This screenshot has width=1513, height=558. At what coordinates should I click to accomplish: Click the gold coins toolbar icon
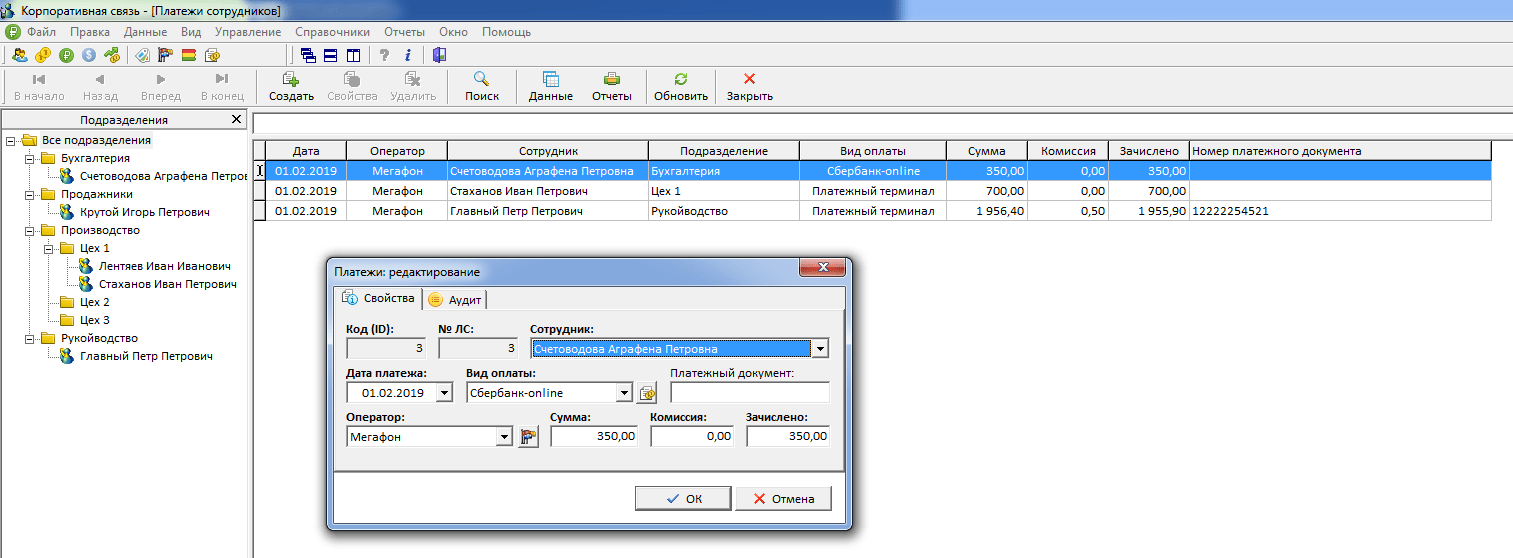coord(43,55)
